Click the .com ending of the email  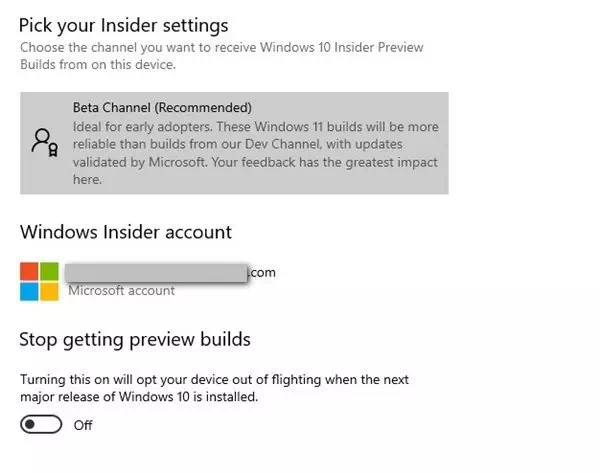tap(262, 272)
